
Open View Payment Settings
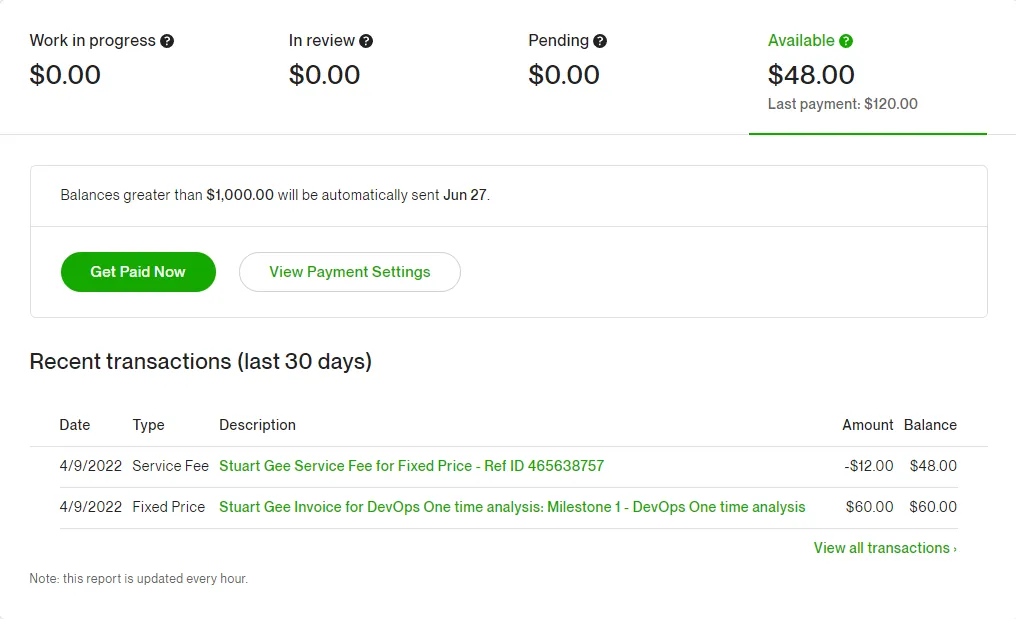point(349,272)
